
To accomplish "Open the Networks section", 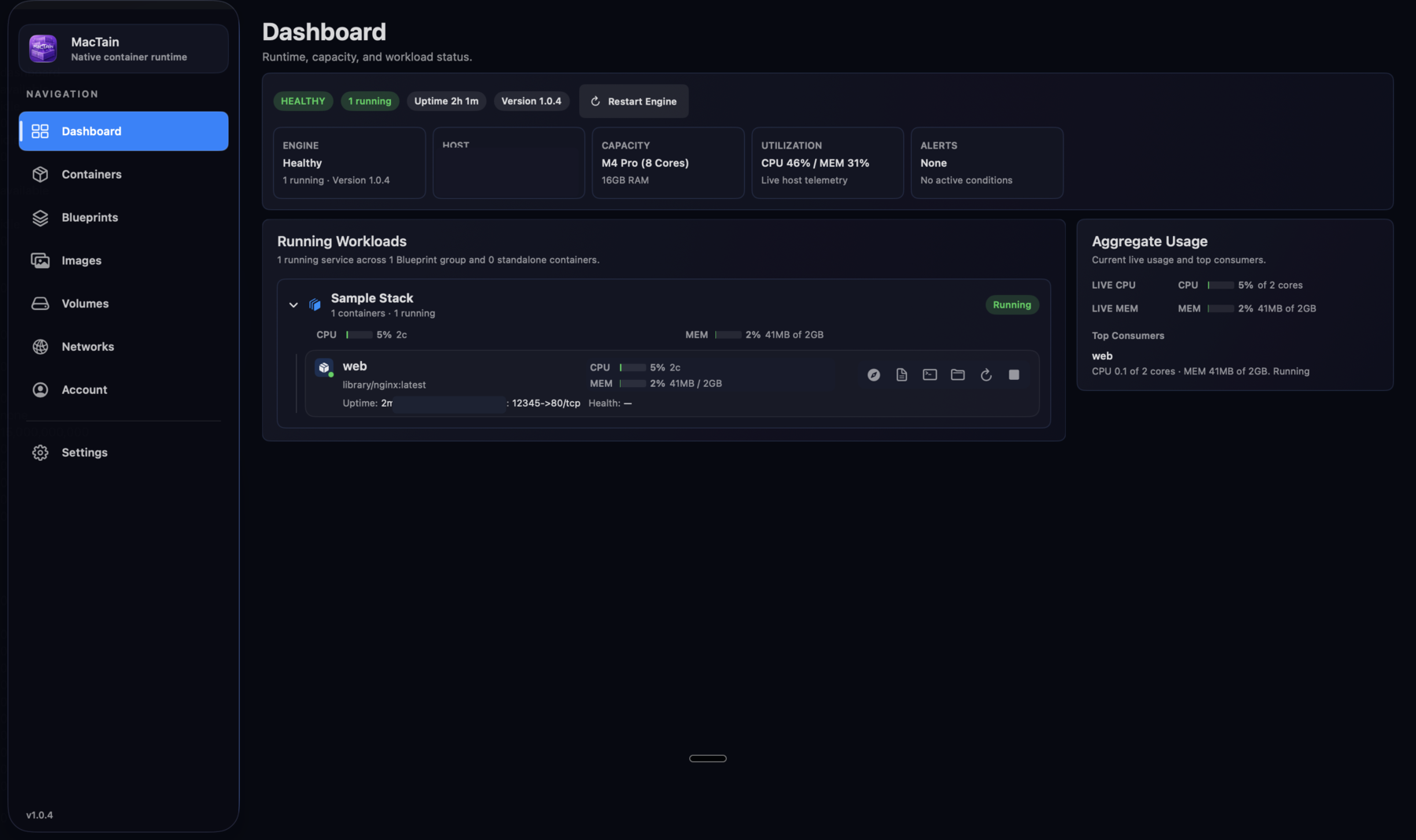I will pyautogui.click(x=124, y=347).
